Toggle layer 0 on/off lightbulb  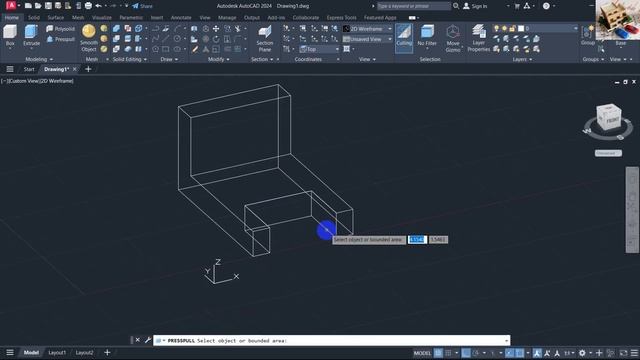coord(496,29)
